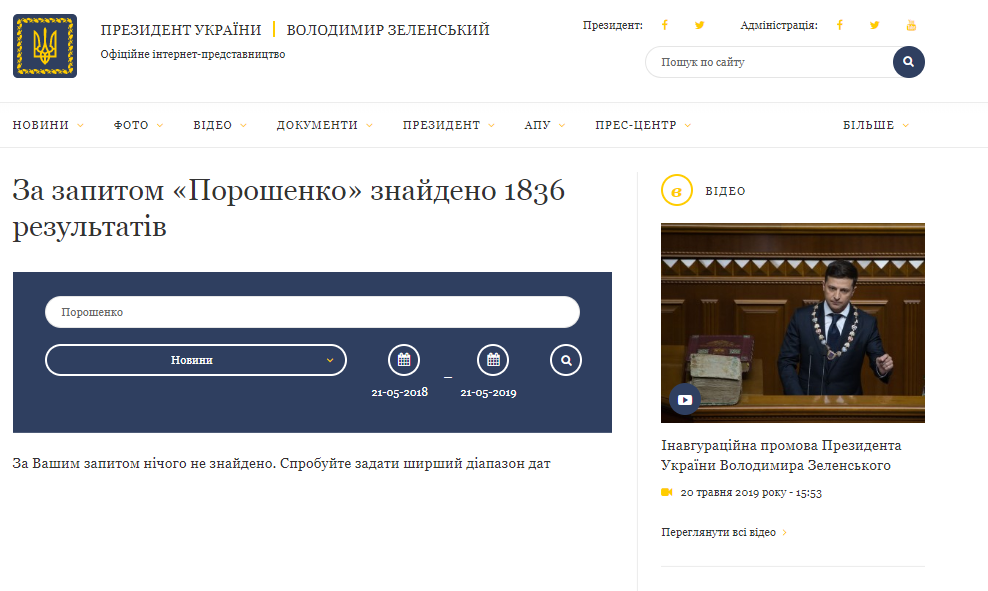Play the inauguration speech video
This screenshot has width=988, height=591.
[x=685, y=399]
